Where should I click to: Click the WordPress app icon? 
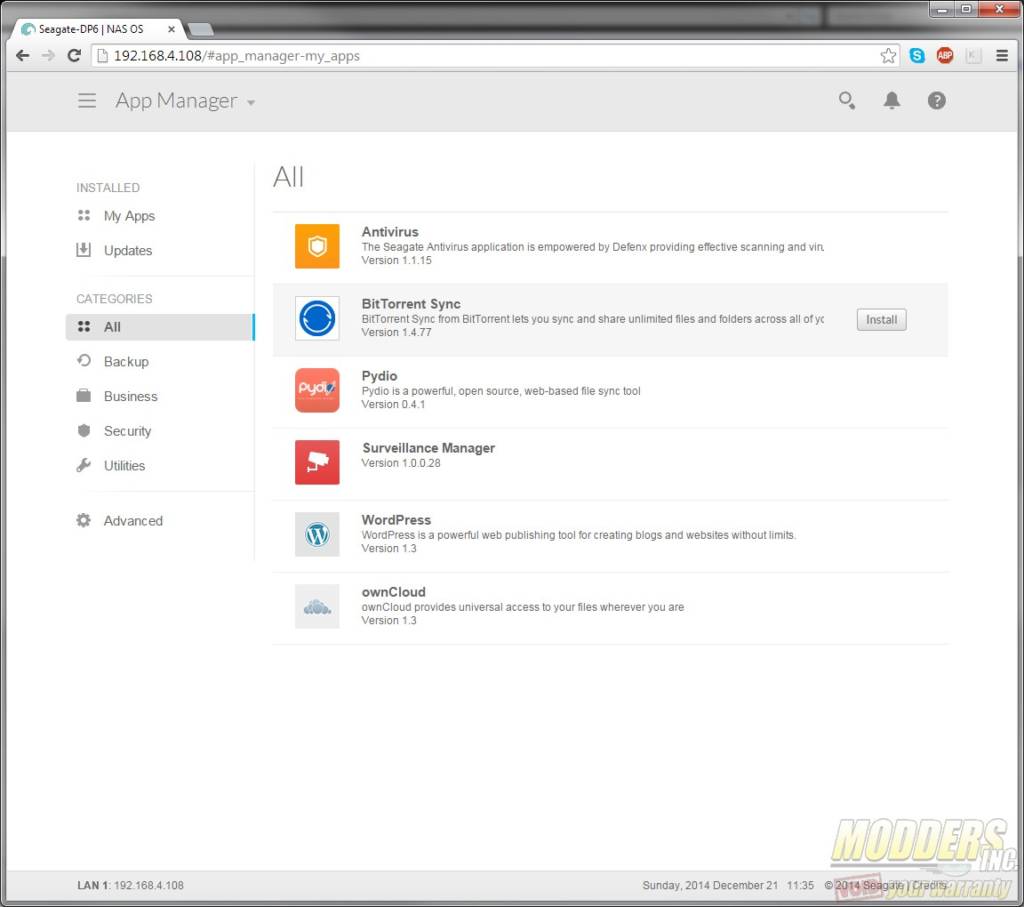[x=317, y=534]
